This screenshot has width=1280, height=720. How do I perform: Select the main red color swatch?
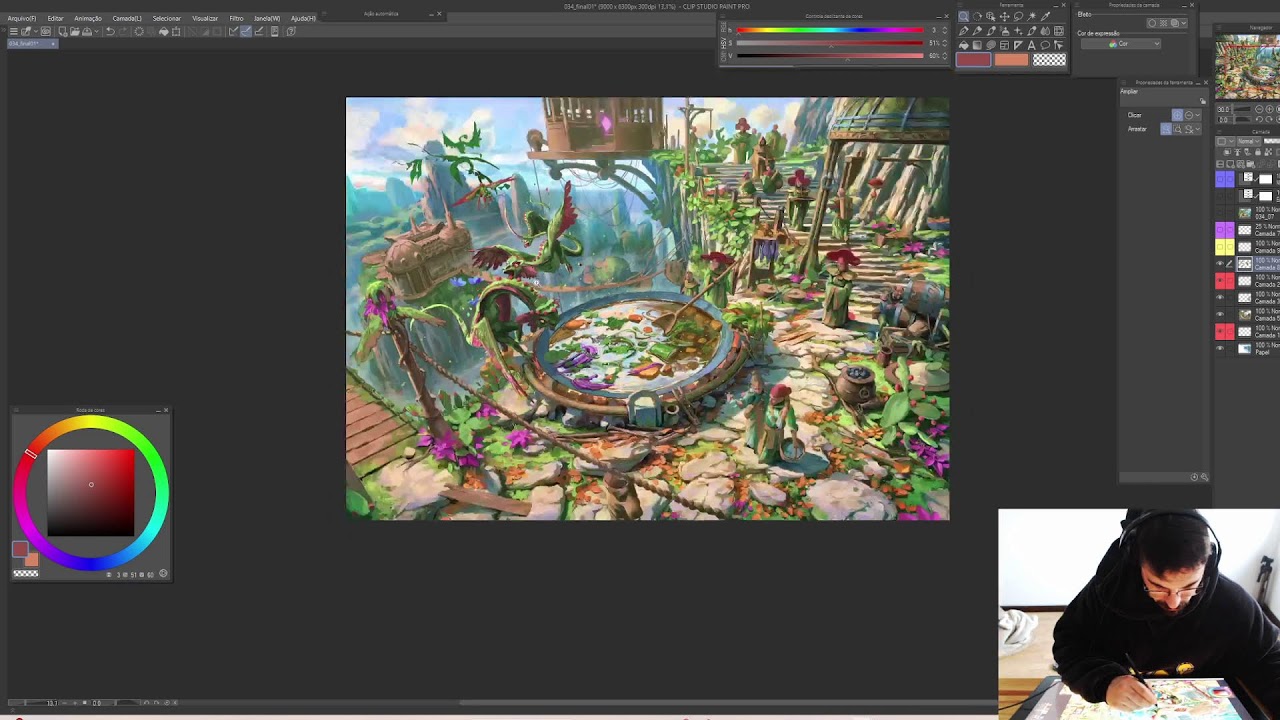pos(973,59)
